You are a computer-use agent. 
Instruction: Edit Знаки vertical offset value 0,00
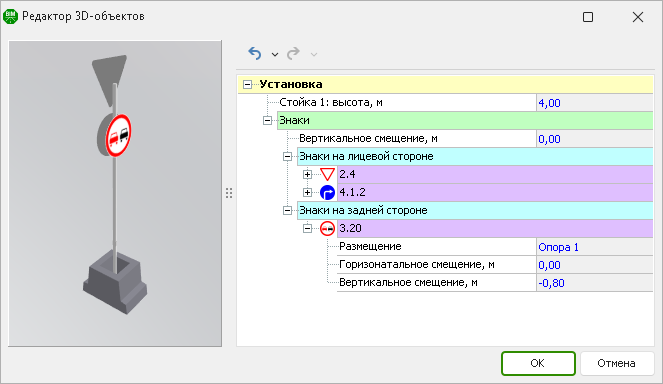coord(595,139)
